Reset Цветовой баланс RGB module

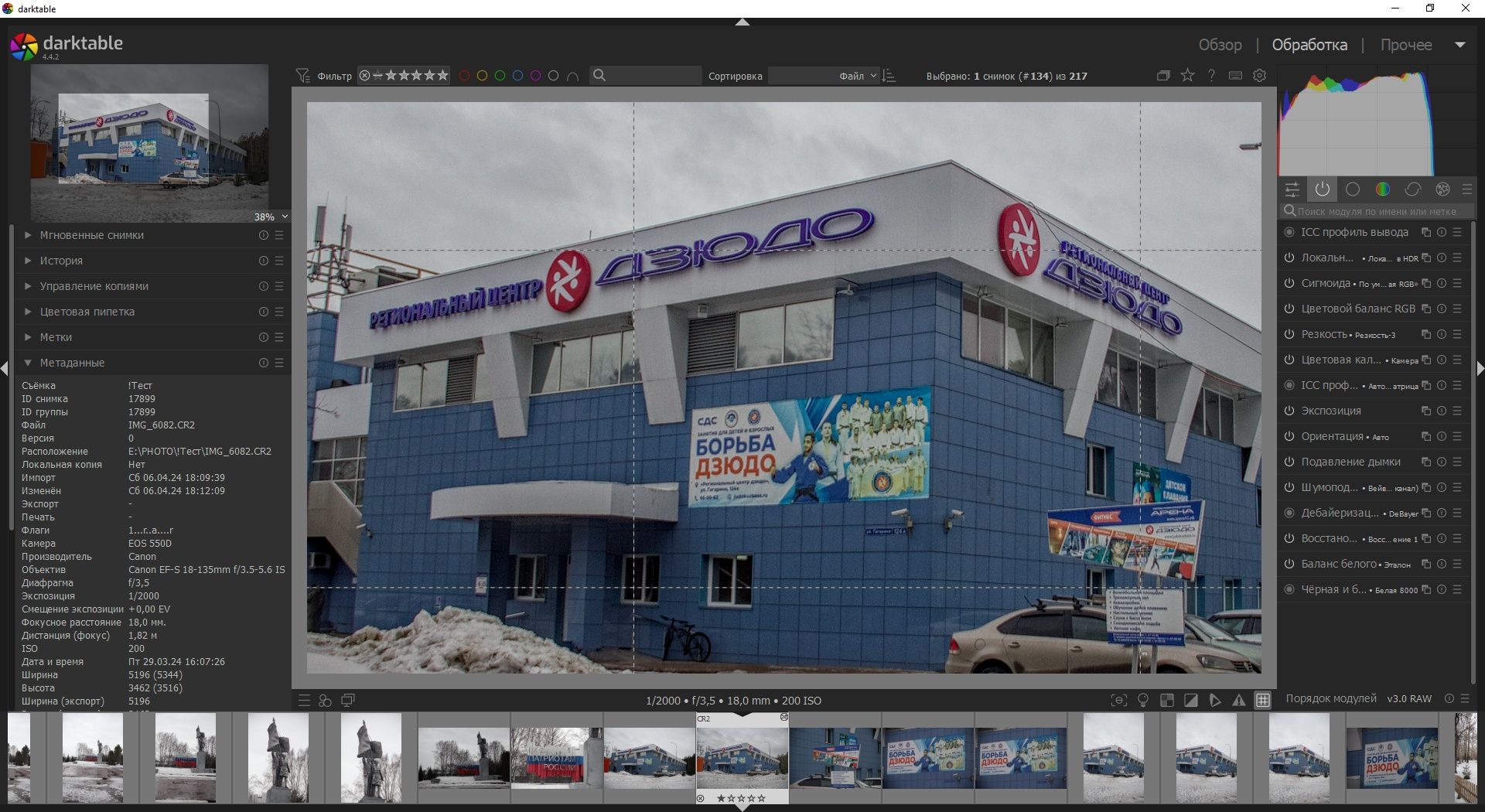(1442, 309)
